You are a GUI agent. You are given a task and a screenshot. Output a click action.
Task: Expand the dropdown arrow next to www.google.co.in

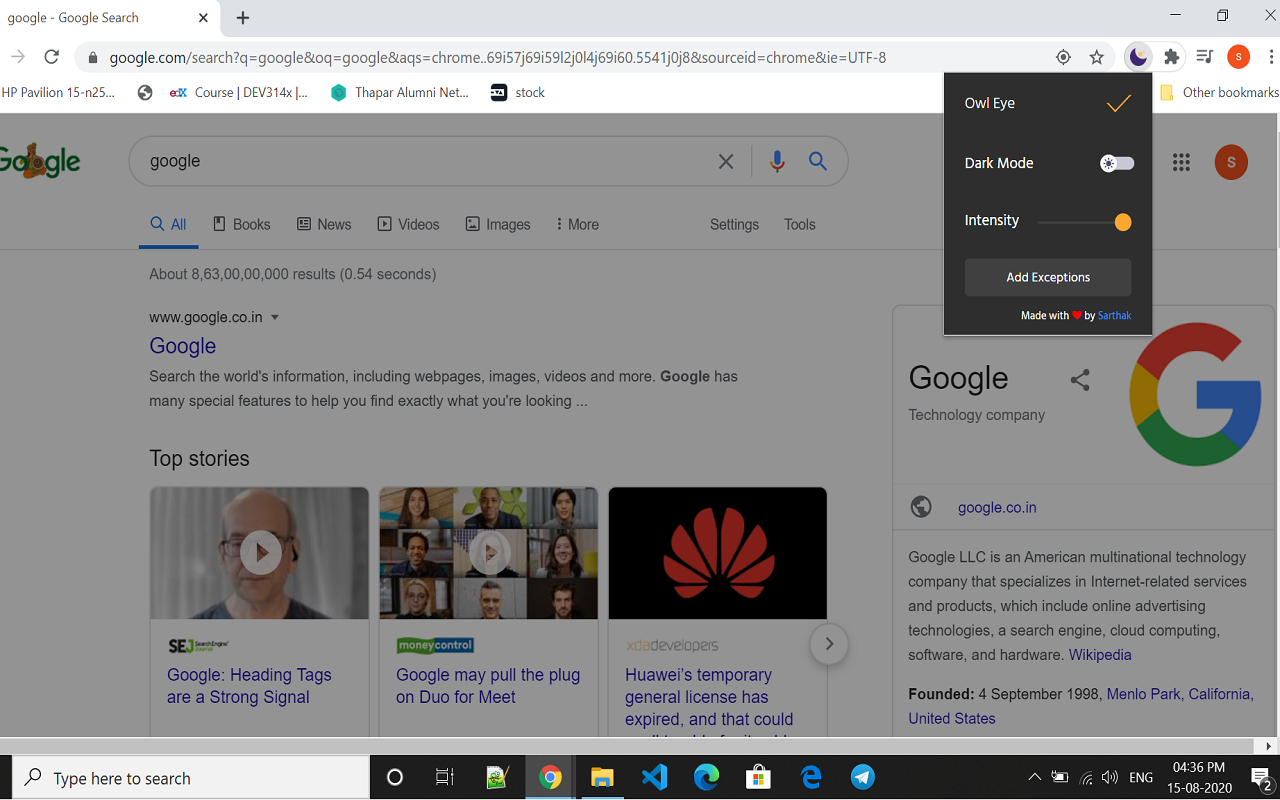(275, 317)
